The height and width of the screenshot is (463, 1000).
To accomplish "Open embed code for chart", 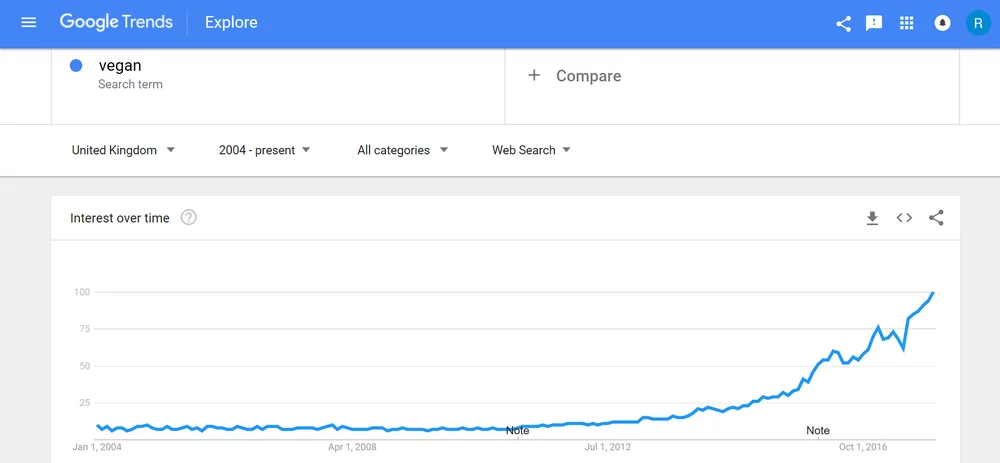I will pyautogui.click(x=904, y=218).
